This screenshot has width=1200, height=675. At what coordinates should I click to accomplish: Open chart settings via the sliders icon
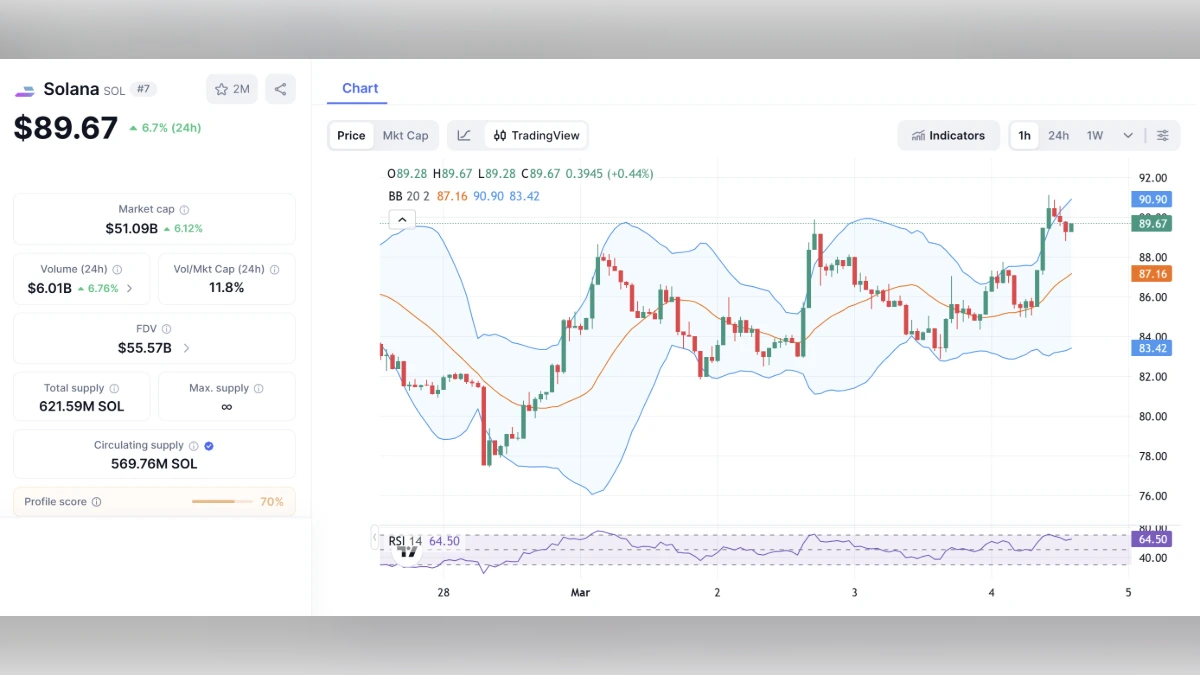[x=1163, y=135]
